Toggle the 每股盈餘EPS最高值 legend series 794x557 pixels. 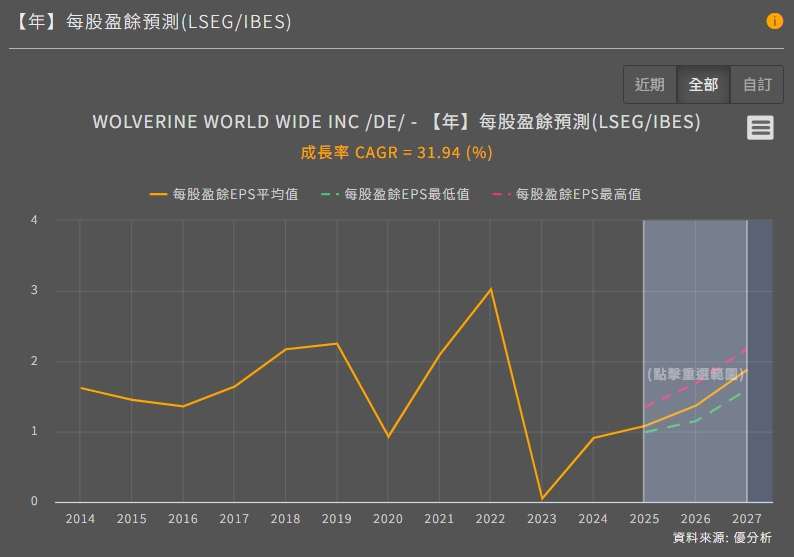click(567, 194)
